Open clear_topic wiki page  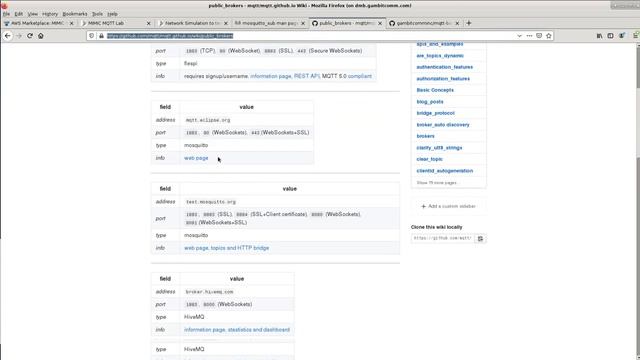click(x=429, y=159)
